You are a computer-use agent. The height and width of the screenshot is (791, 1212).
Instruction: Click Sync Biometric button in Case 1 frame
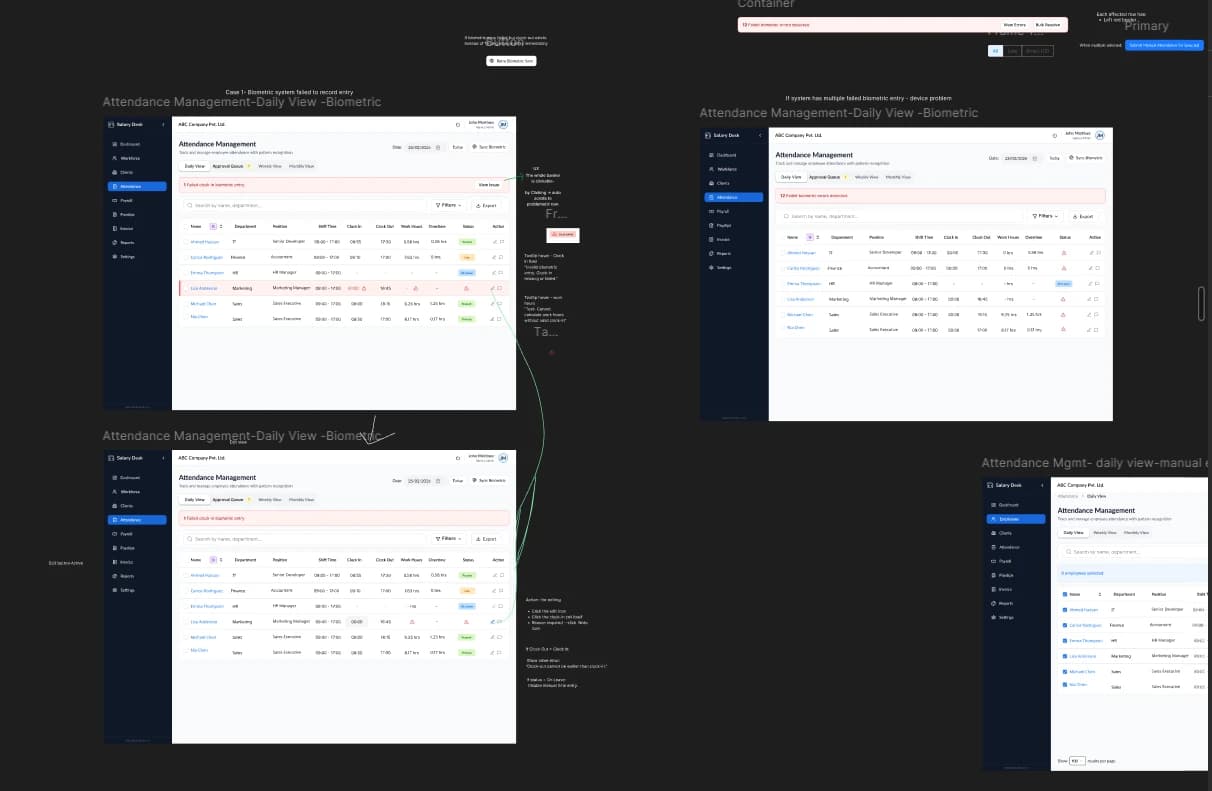click(489, 147)
